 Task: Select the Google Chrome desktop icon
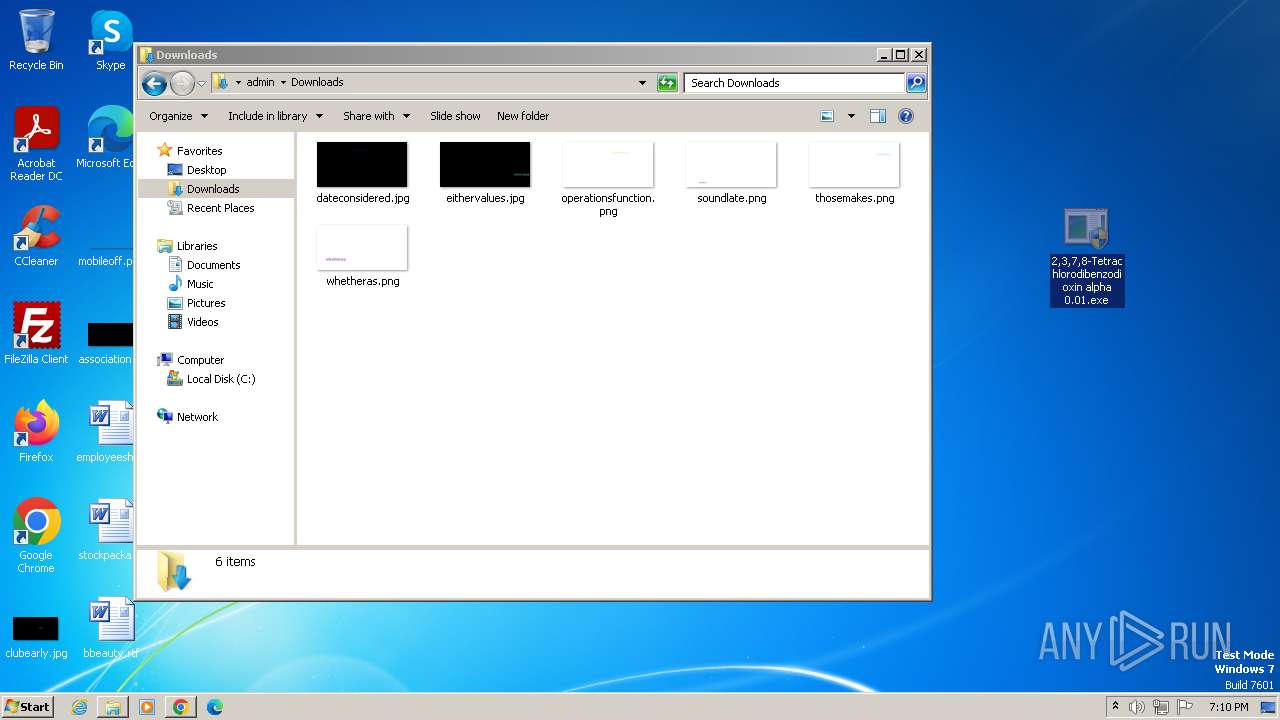36,536
